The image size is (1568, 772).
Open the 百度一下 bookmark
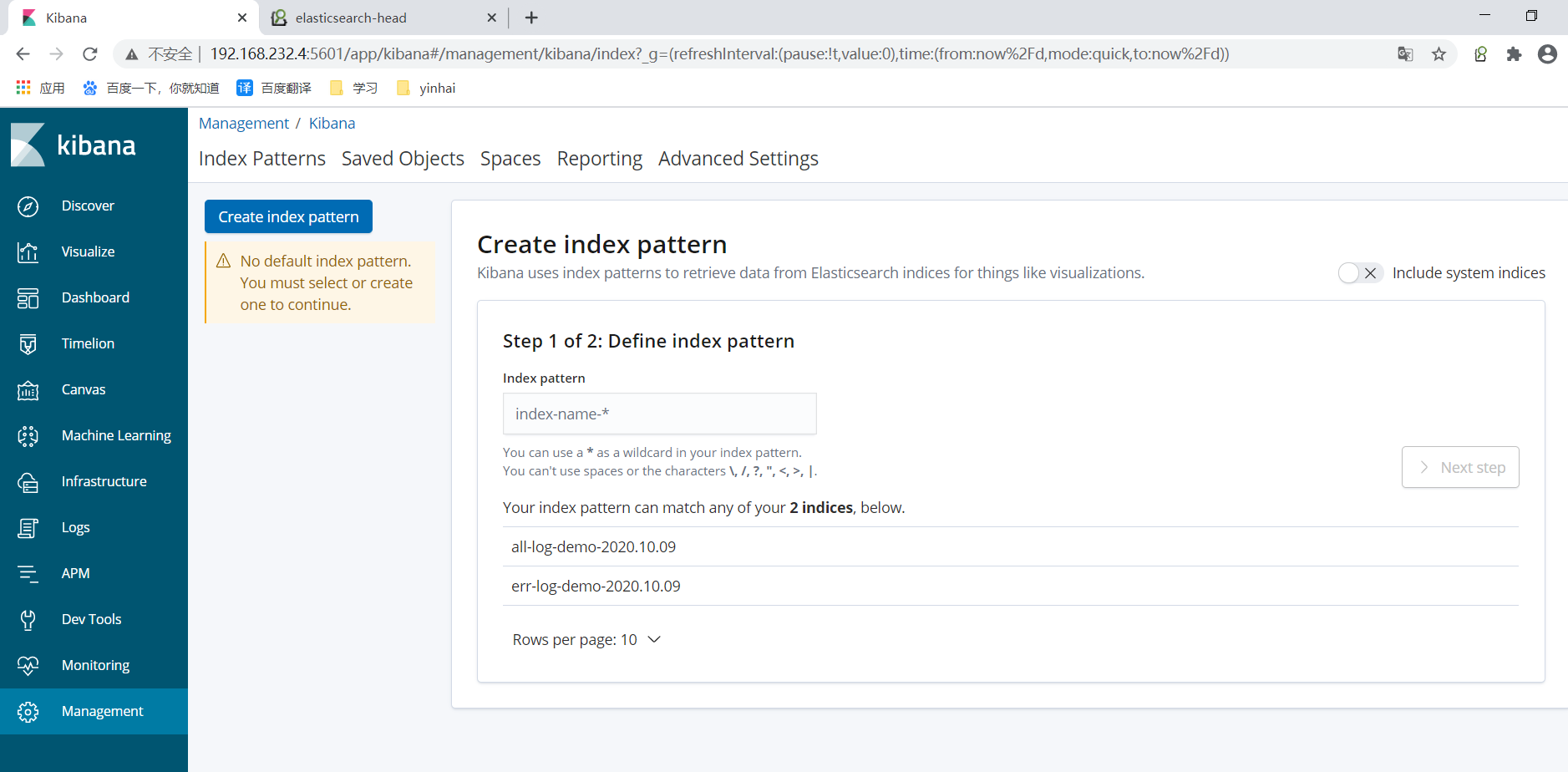[x=151, y=88]
